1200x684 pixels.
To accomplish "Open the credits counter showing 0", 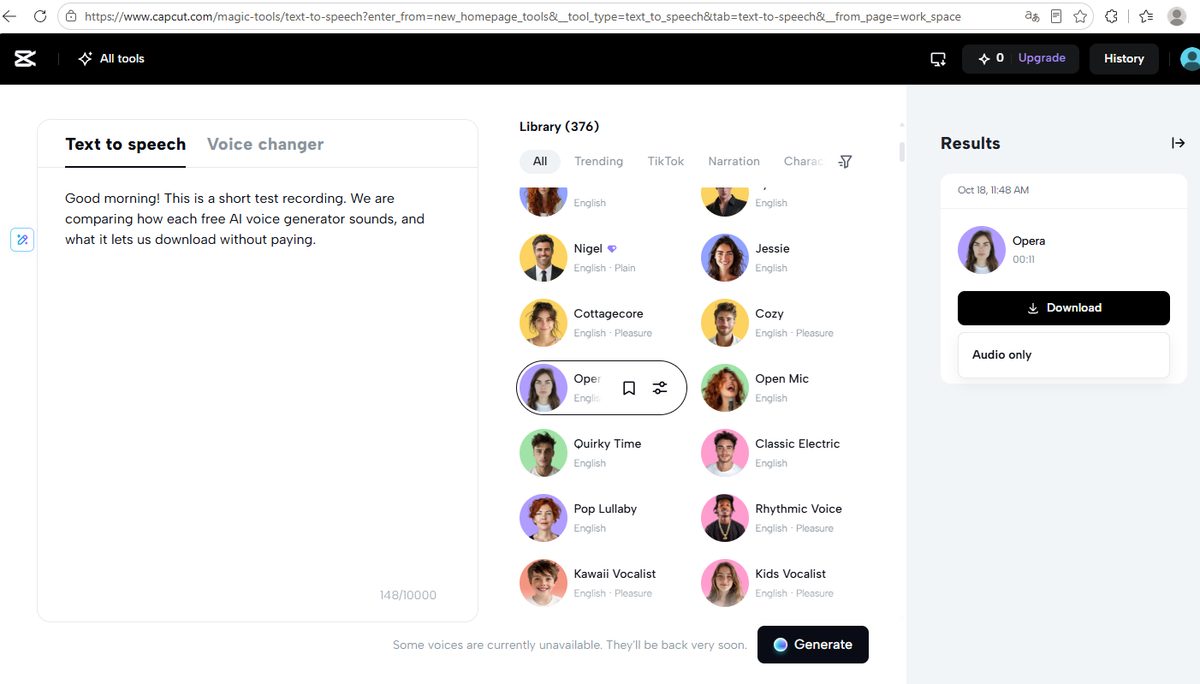I will point(992,58).
